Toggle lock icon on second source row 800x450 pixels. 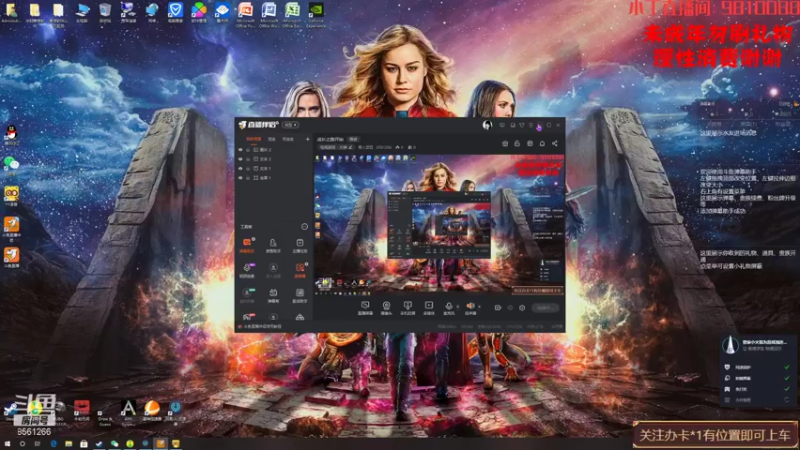(248, 159)
